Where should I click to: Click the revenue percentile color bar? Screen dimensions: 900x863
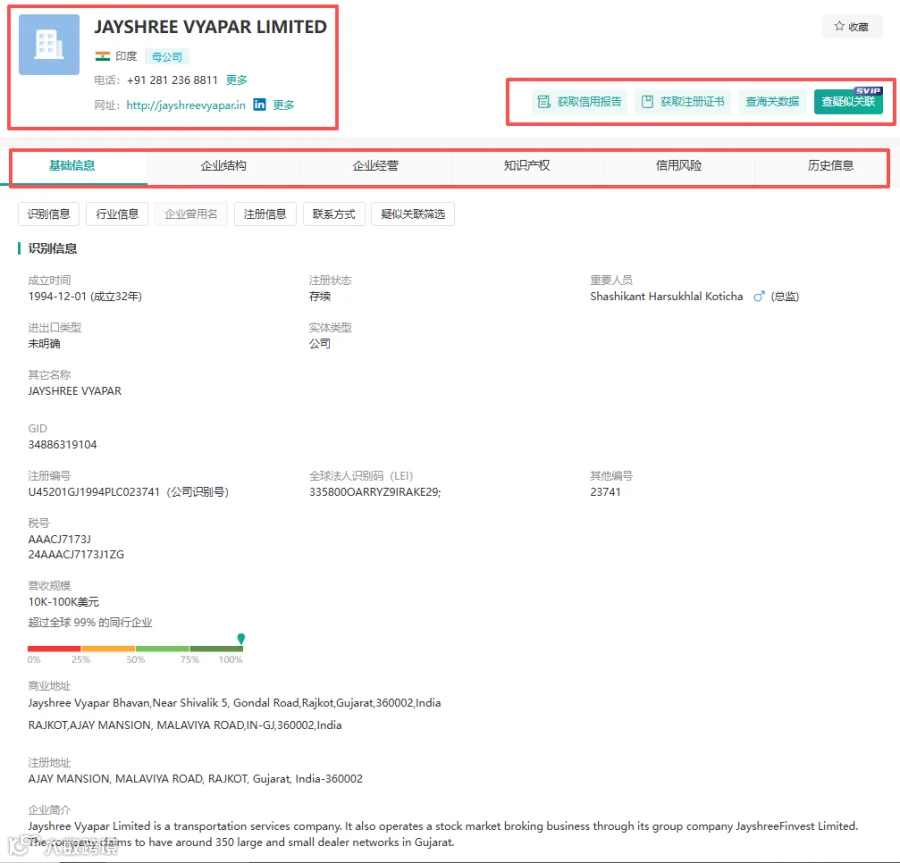coord(135,648)
